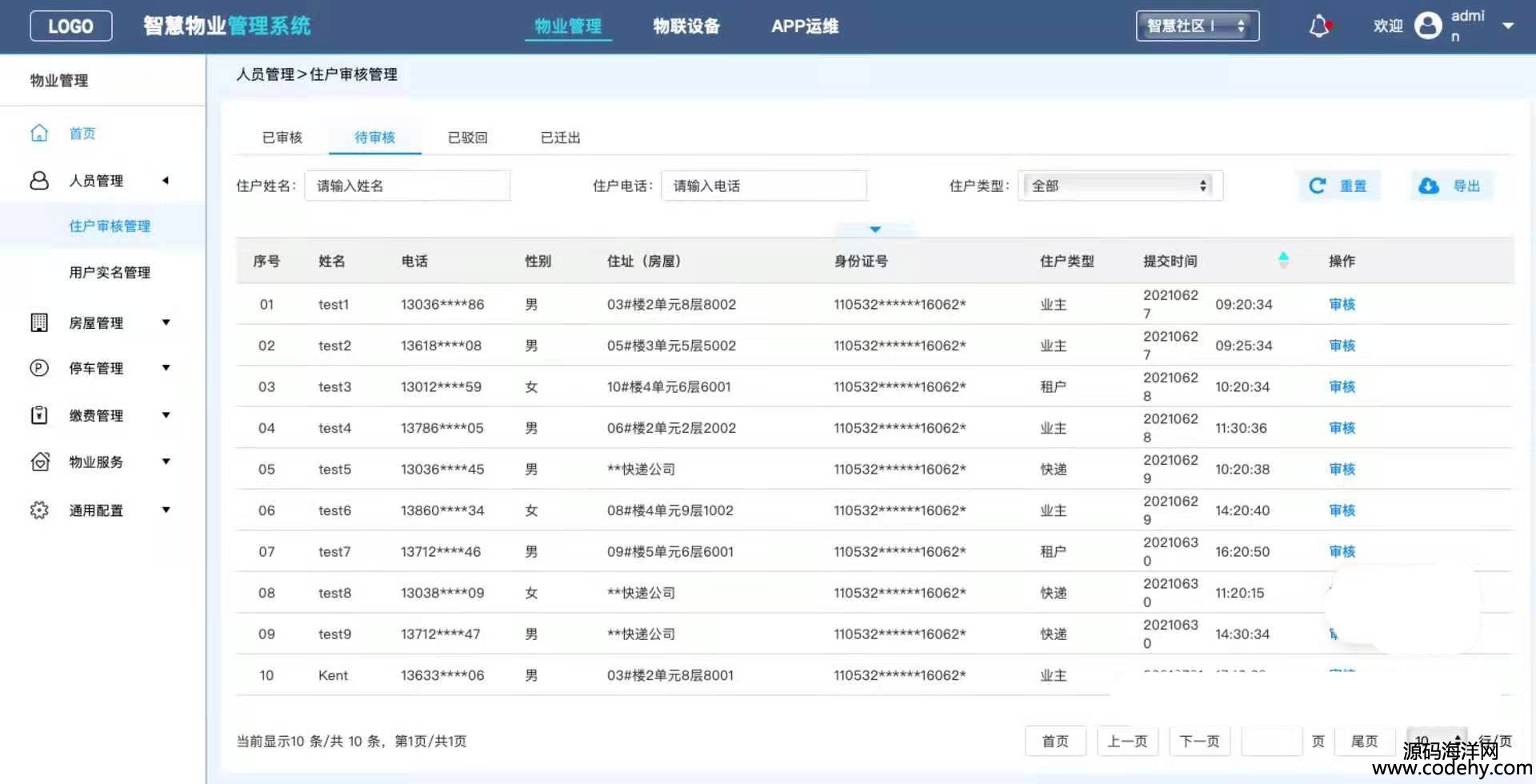Click 审核 for test3 row
Viewport: 1536px width, 784px height.
click(x=1342, y=386)
